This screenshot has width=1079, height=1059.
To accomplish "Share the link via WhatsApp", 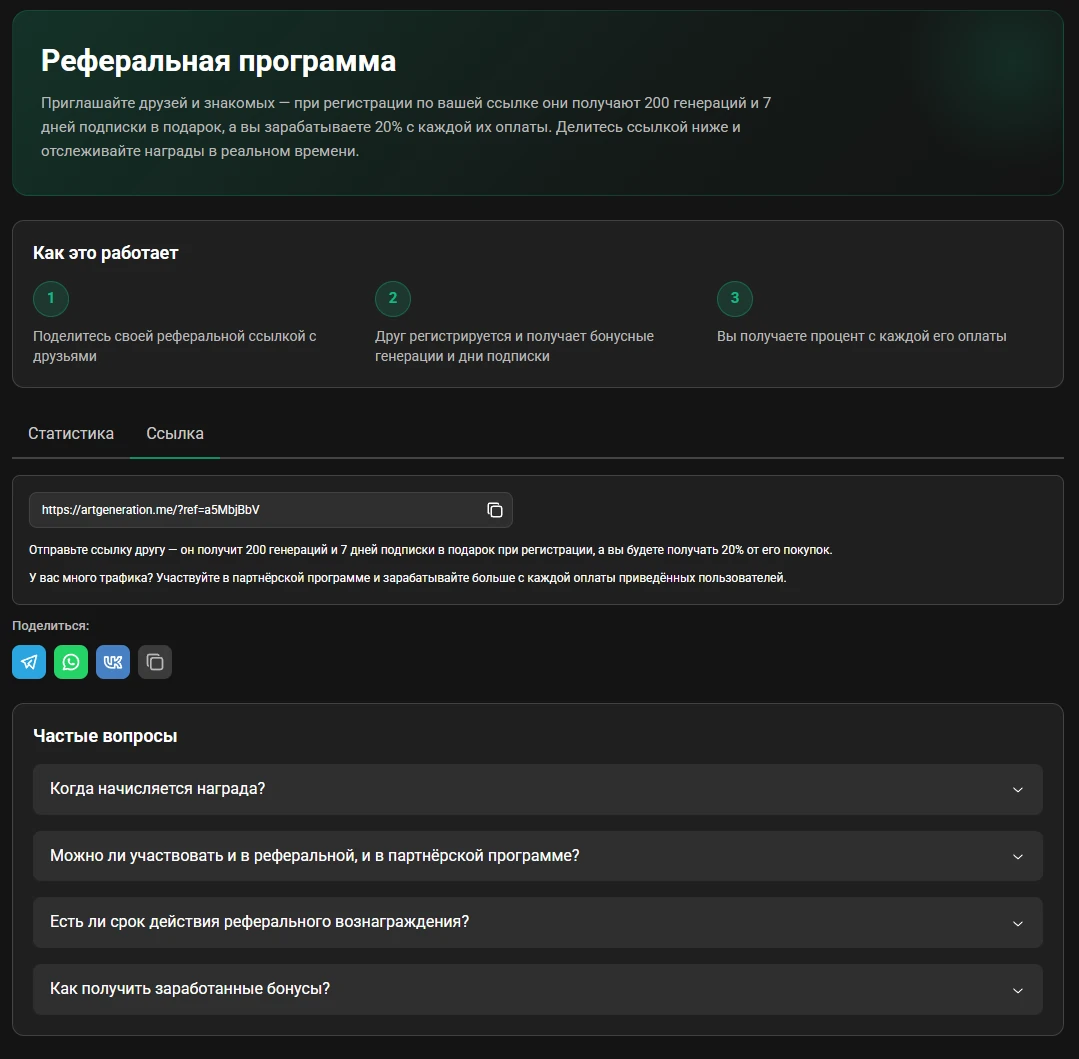I will (71, 662).
